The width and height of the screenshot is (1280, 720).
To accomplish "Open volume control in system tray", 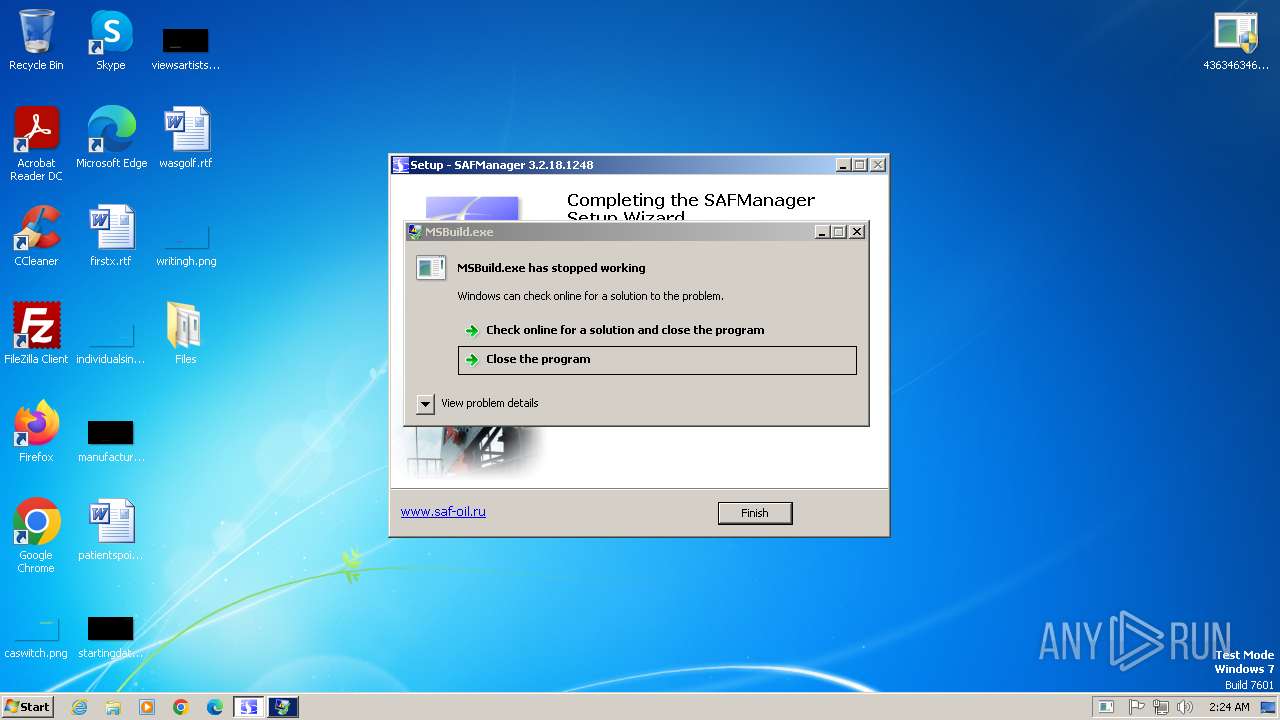I will coord(1185,707).
